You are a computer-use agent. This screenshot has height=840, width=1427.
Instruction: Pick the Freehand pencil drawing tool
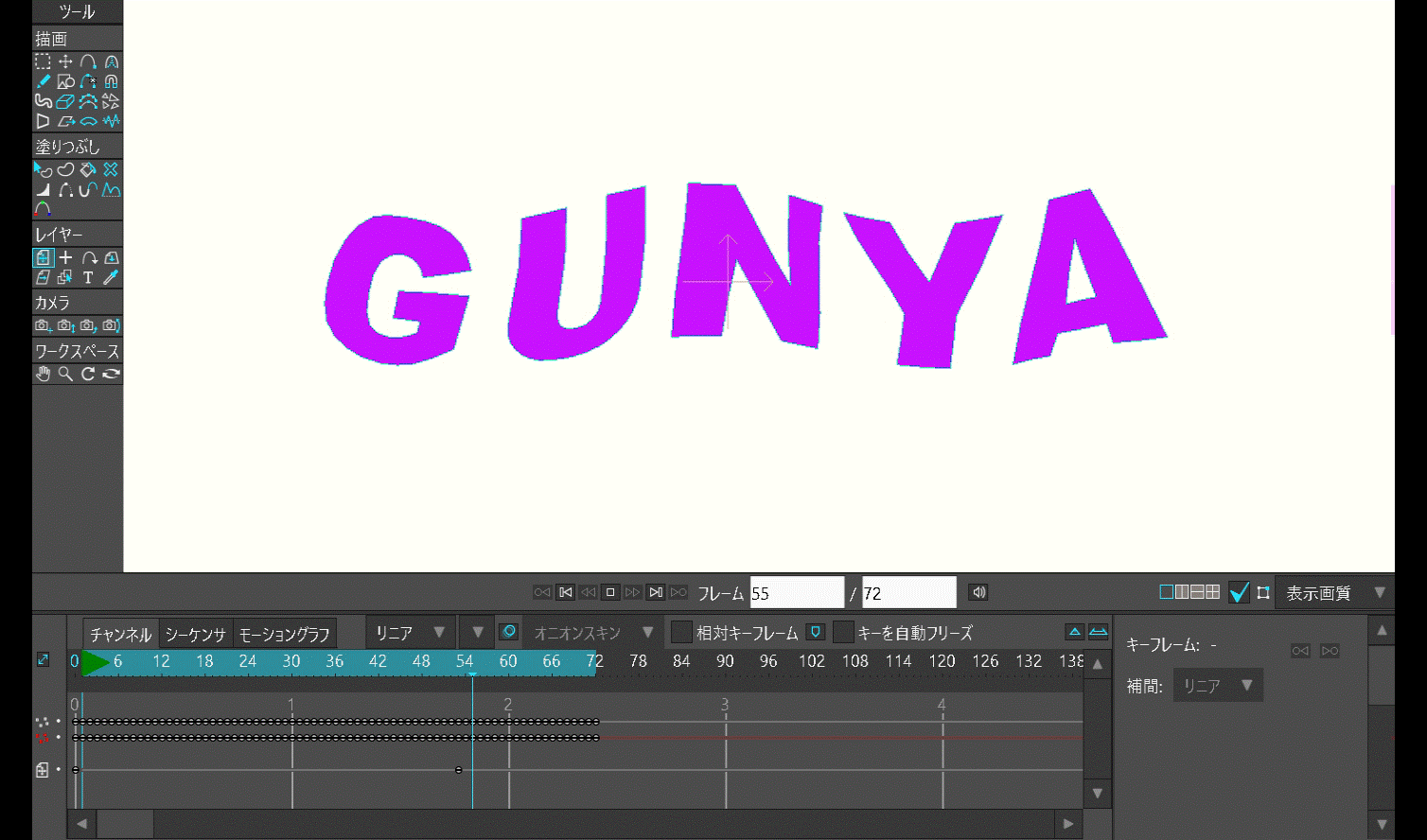coord(43,81)
